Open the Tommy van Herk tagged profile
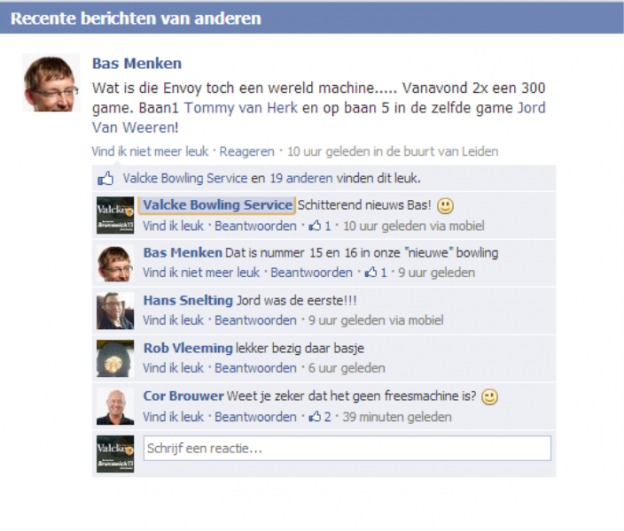The image size is (624, 531). tap(241, 108)
